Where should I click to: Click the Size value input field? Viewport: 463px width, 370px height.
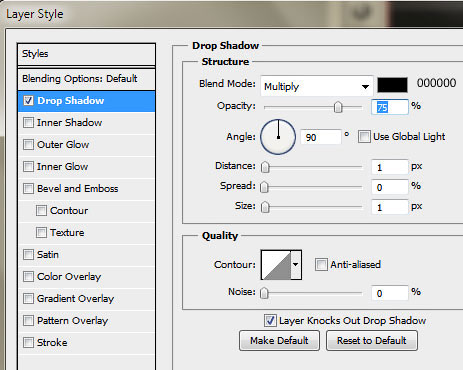coord(390,207)
